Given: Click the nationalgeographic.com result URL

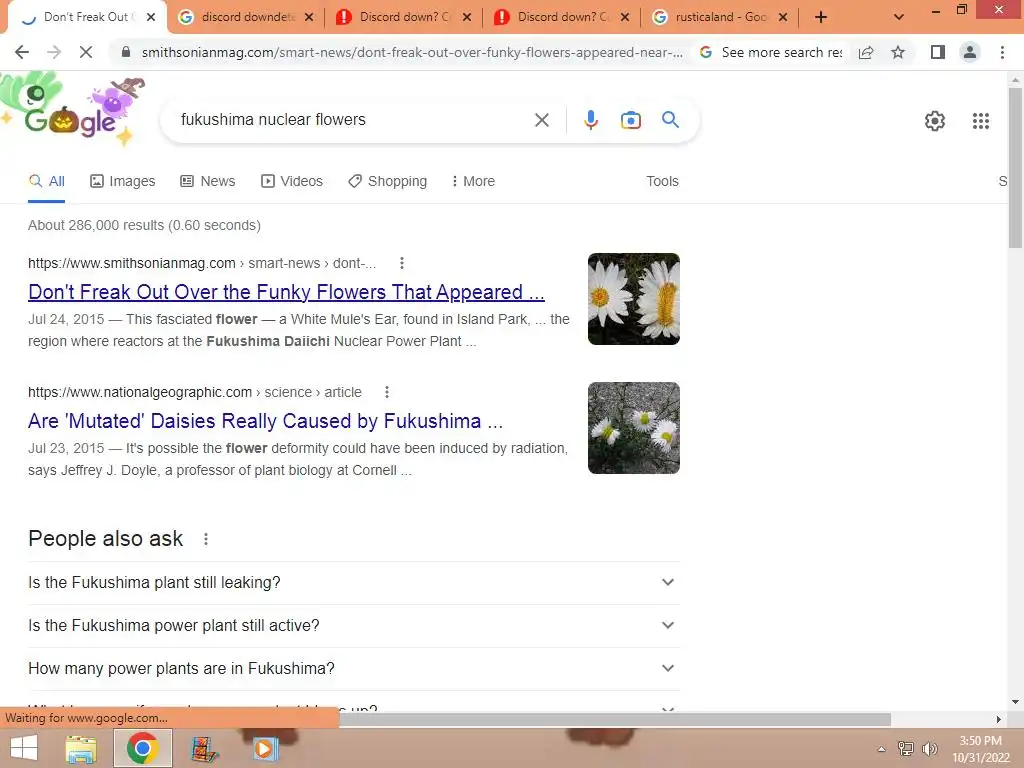Looking at the screenshot, I should (195, 392).
